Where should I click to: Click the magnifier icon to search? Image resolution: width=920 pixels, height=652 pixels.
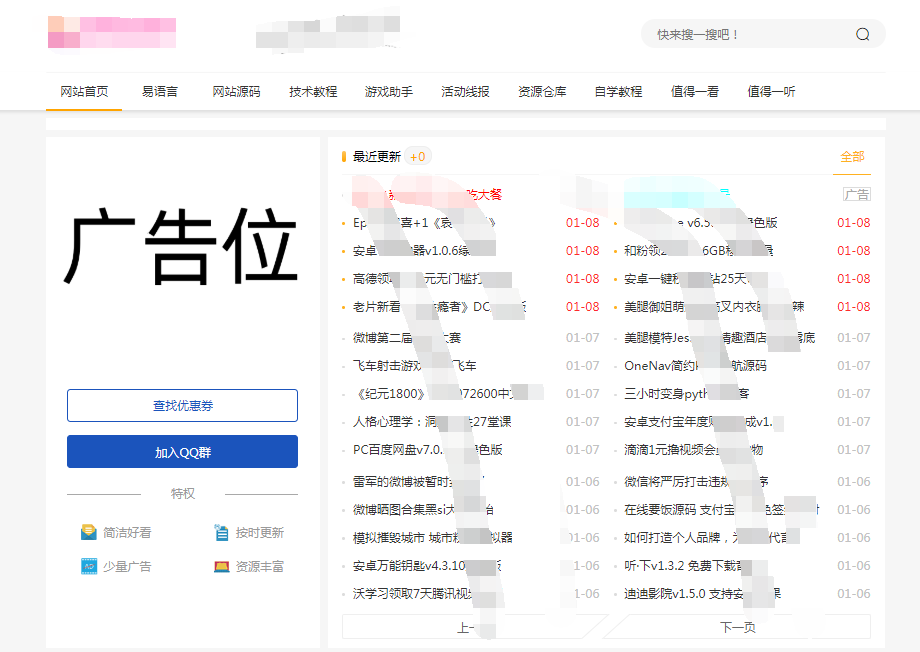tap(863, 33)
